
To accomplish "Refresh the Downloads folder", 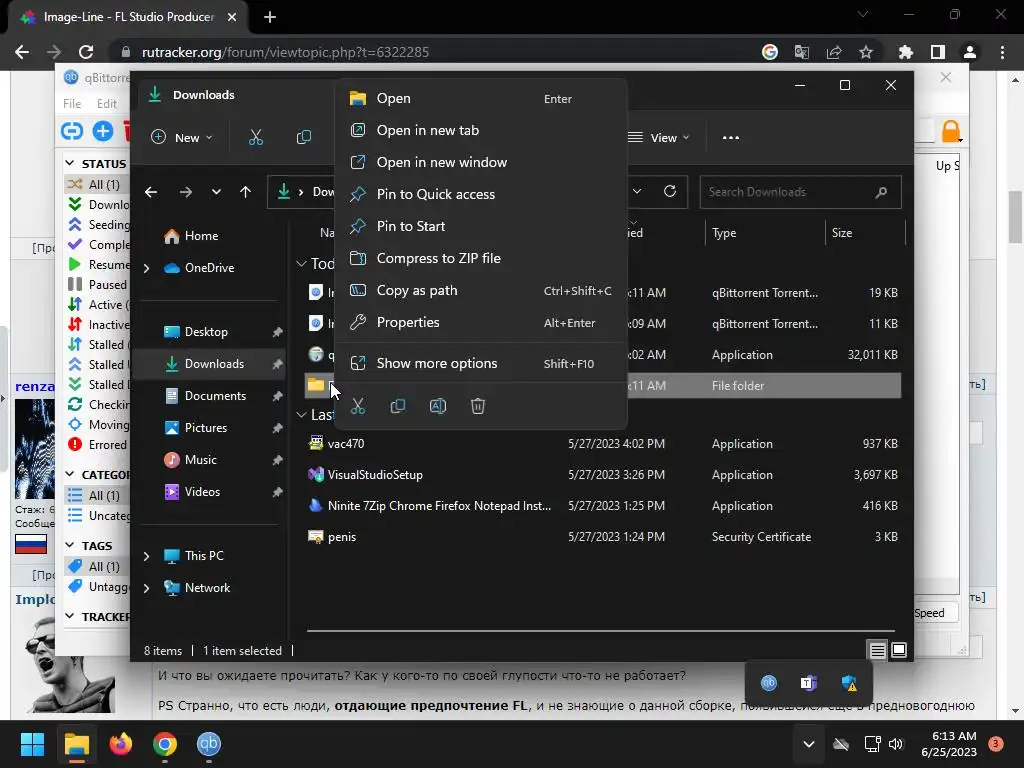I will pyautogui.click(x=670, y=191).
